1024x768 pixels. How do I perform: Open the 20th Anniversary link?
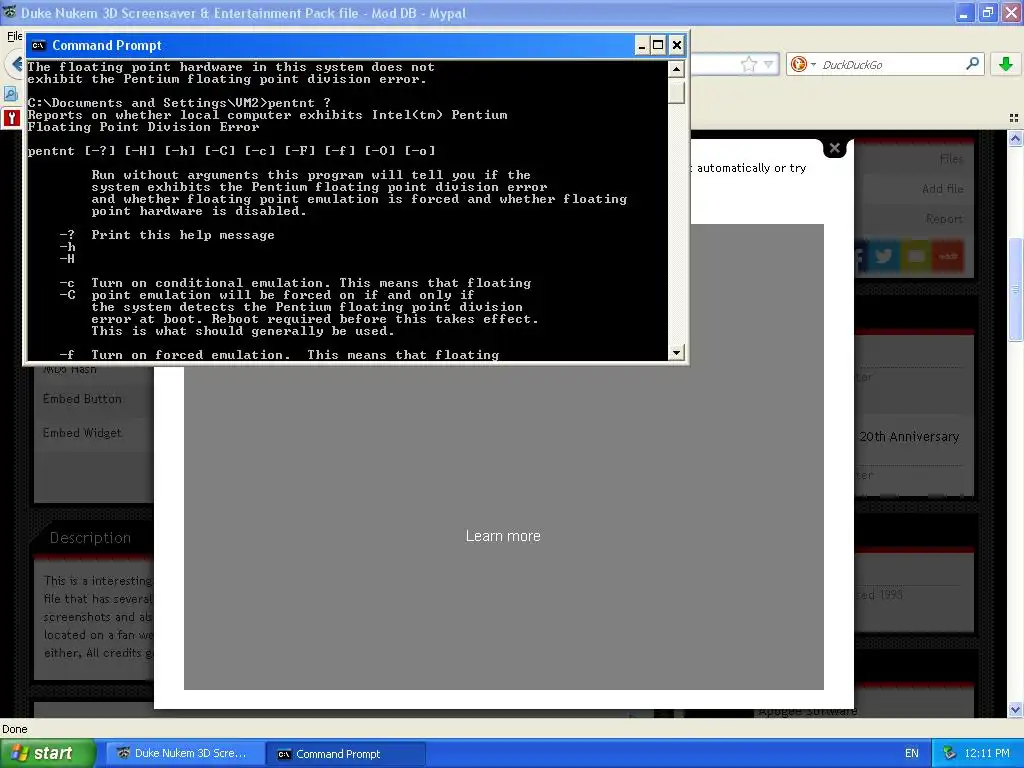point(909,437)
